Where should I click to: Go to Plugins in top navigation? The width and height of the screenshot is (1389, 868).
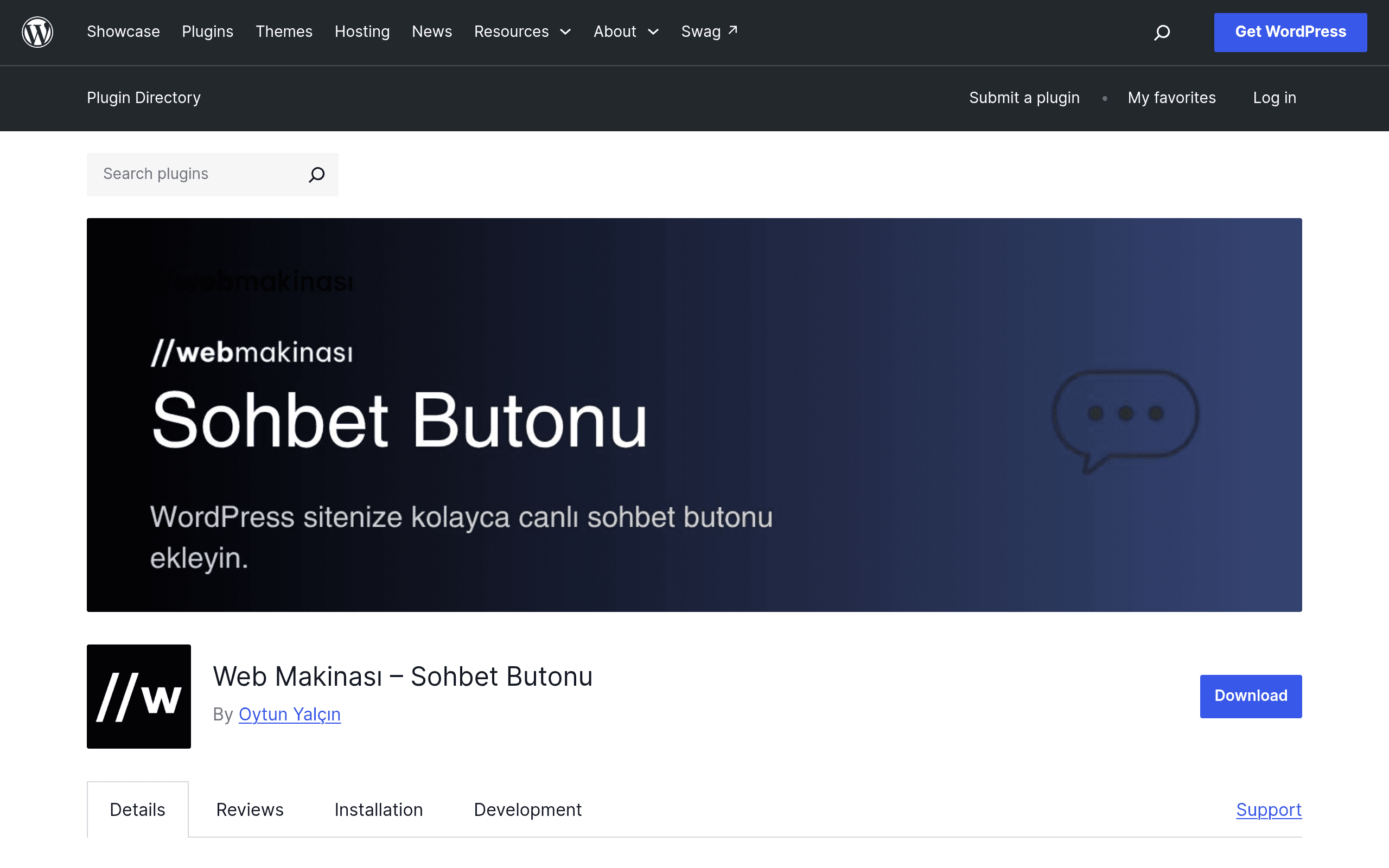(x=208, y=31)
